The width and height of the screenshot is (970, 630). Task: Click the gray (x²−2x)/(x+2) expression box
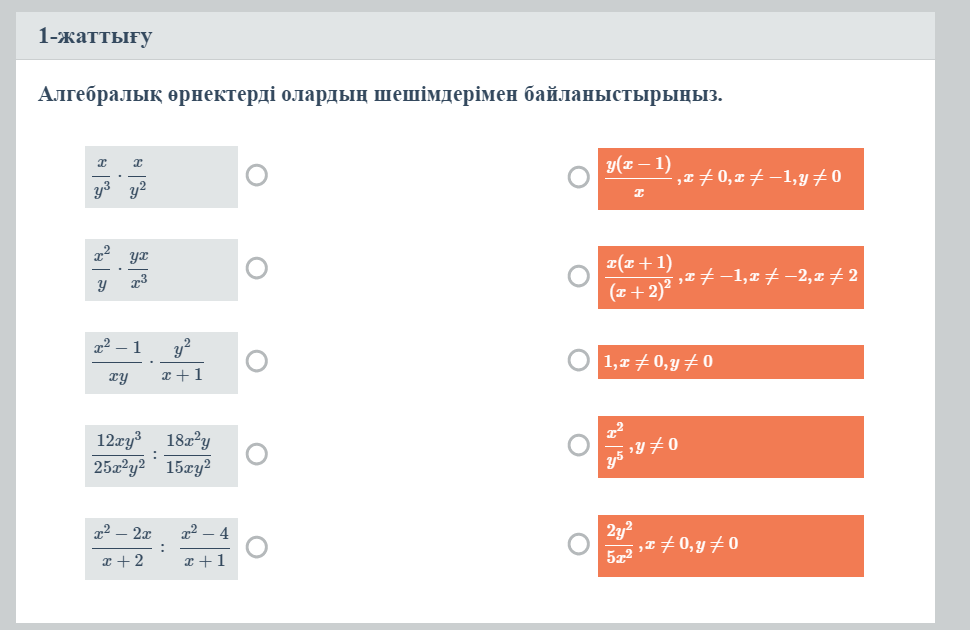tap(161, 549)
